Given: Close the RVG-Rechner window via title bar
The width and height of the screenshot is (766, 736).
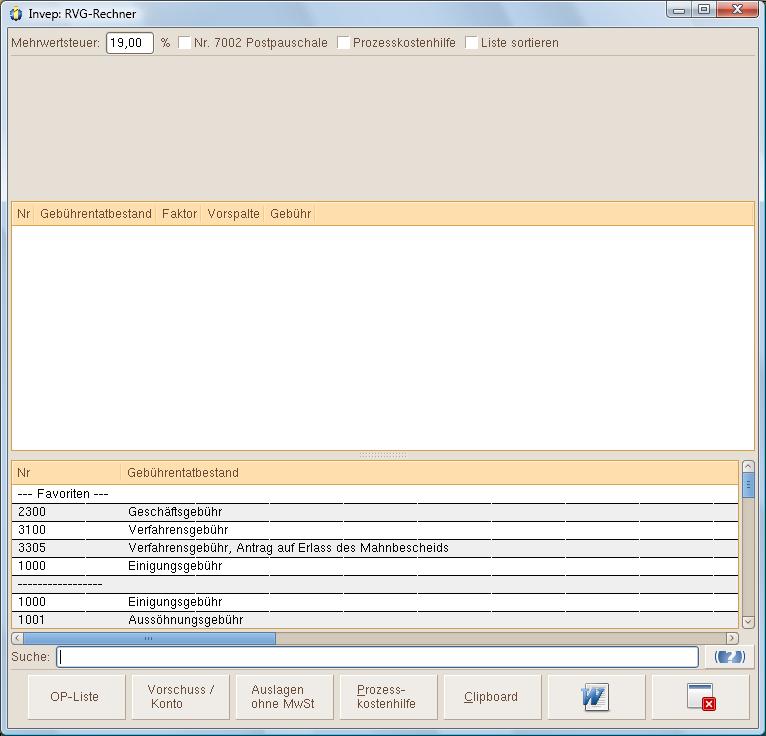Looking at the screenshot, I should point(737,9).
